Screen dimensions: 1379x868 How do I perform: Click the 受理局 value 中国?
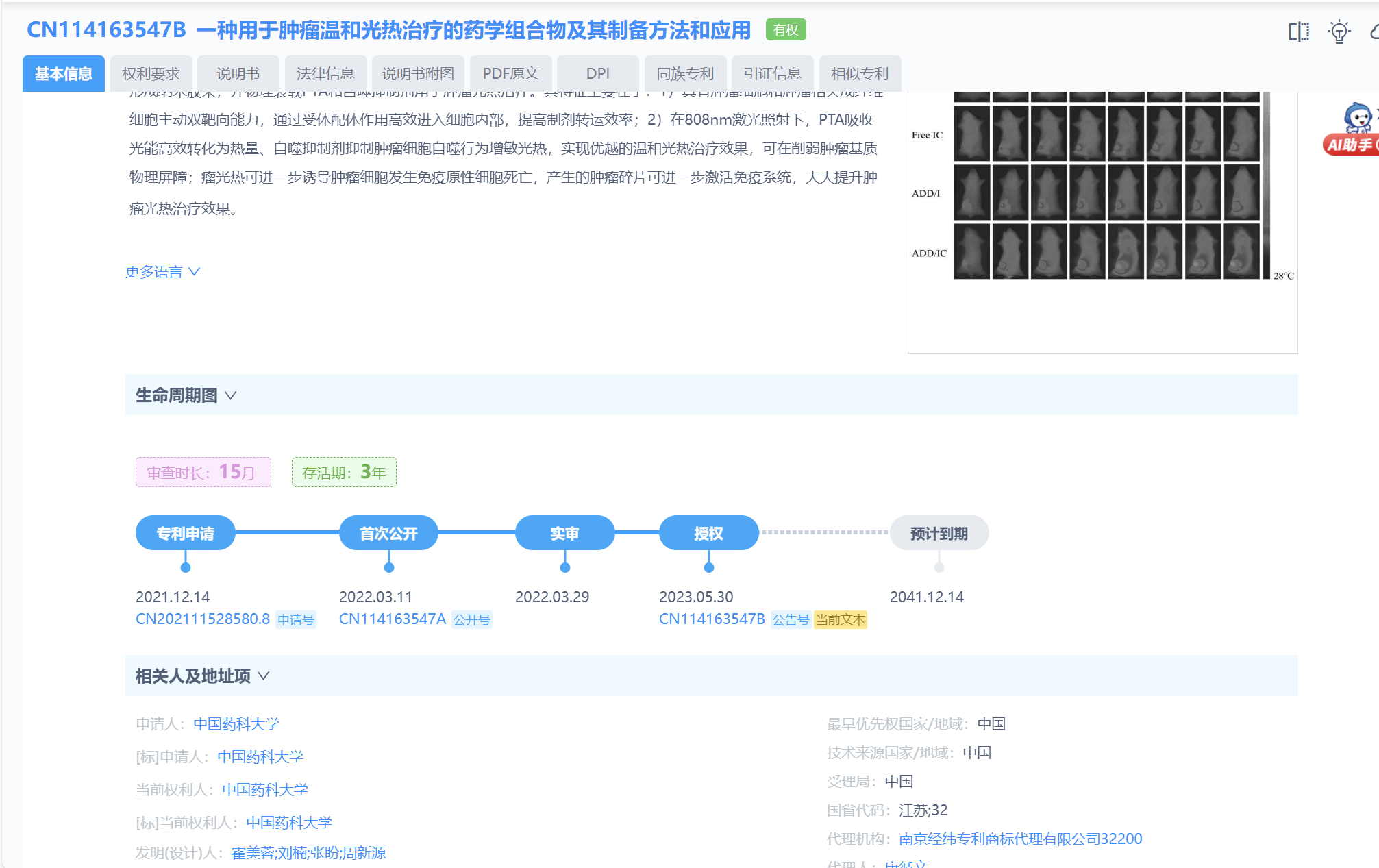tap(899, 782)
